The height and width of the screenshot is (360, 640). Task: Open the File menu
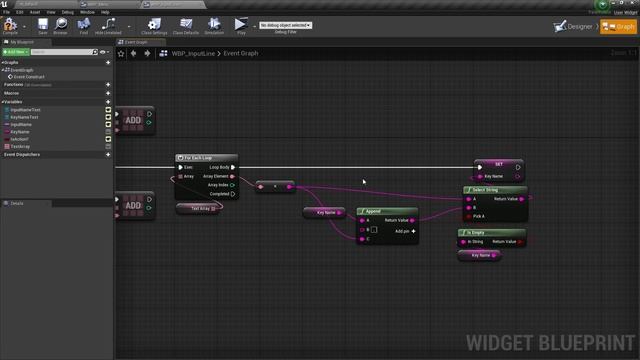point(7,12)
